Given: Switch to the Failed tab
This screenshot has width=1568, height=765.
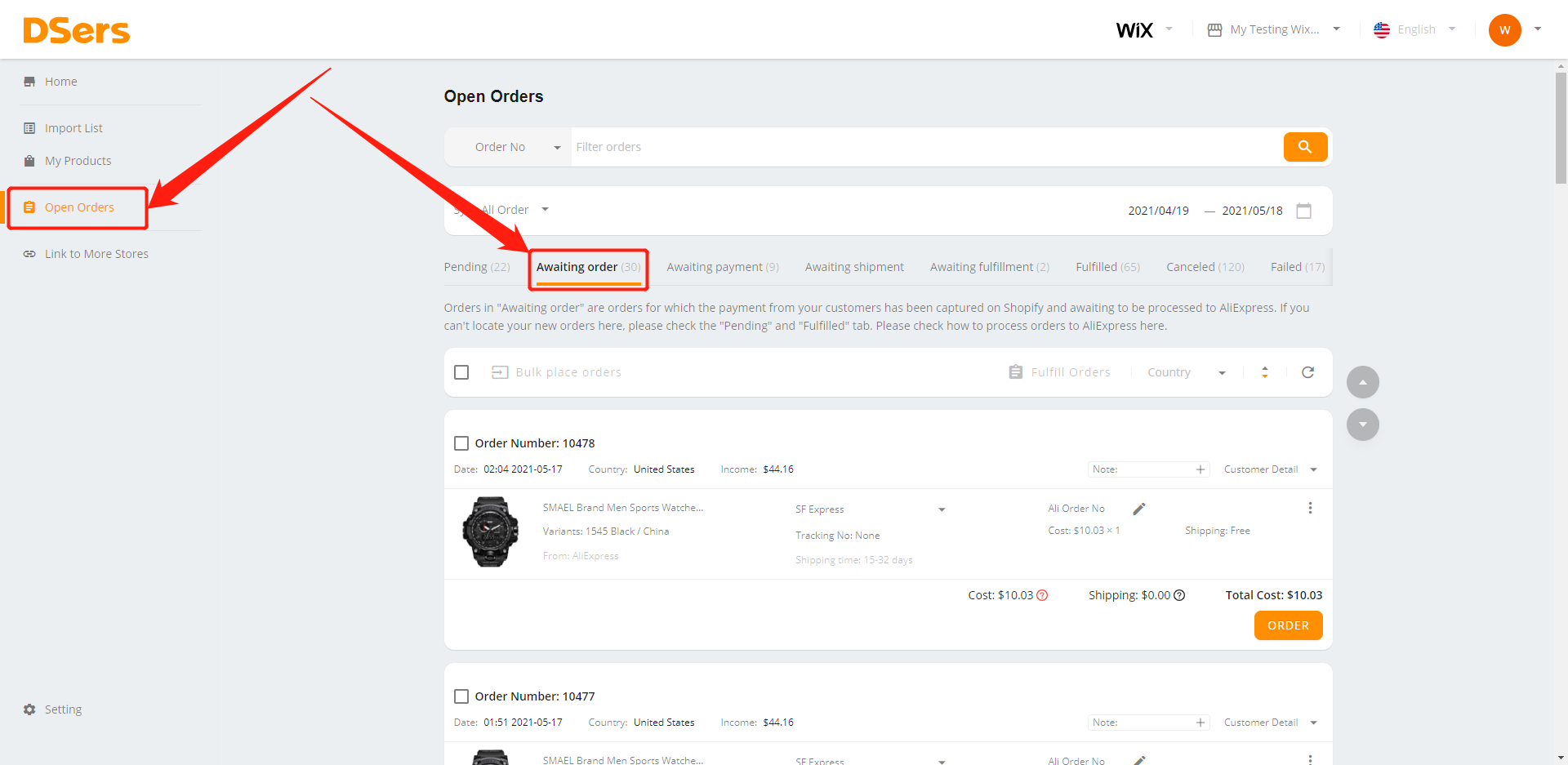Looking at the screenshot, I should [x=1298, y=267].
